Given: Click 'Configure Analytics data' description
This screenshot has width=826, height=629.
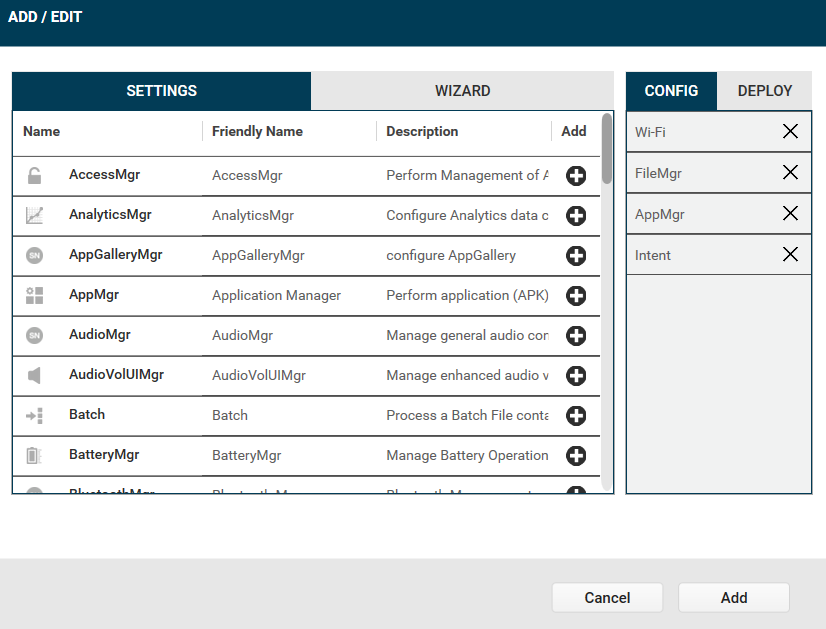Looking at the screenshot, I should pos(467,215).
